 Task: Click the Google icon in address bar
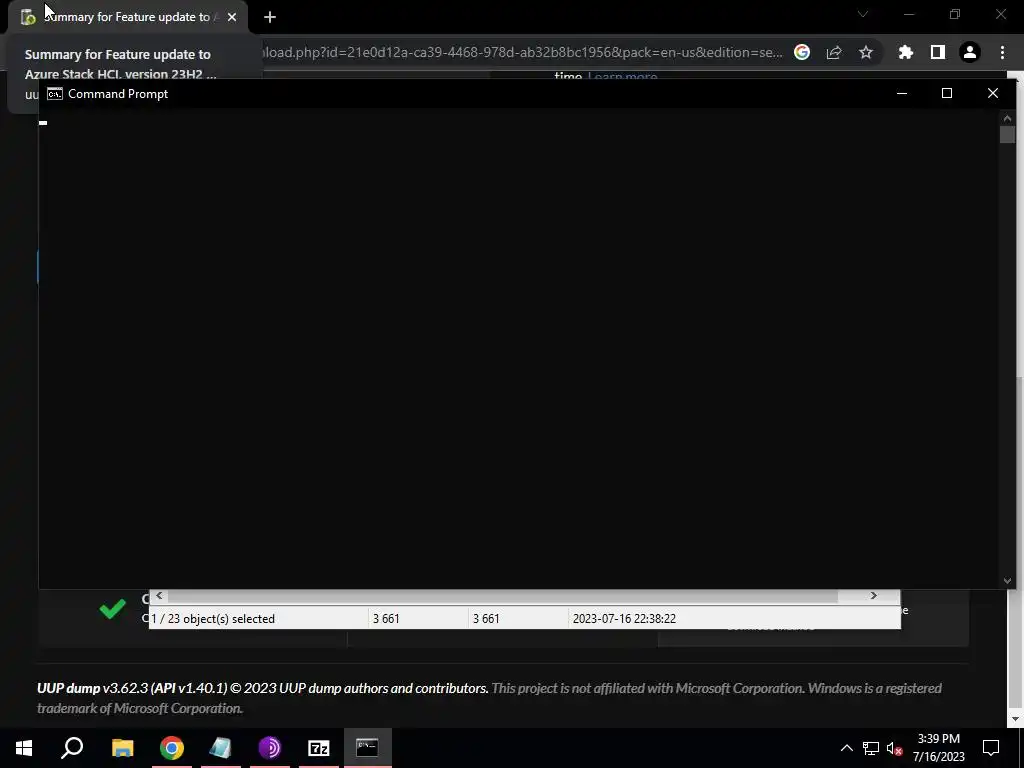[x=802, y=52]
